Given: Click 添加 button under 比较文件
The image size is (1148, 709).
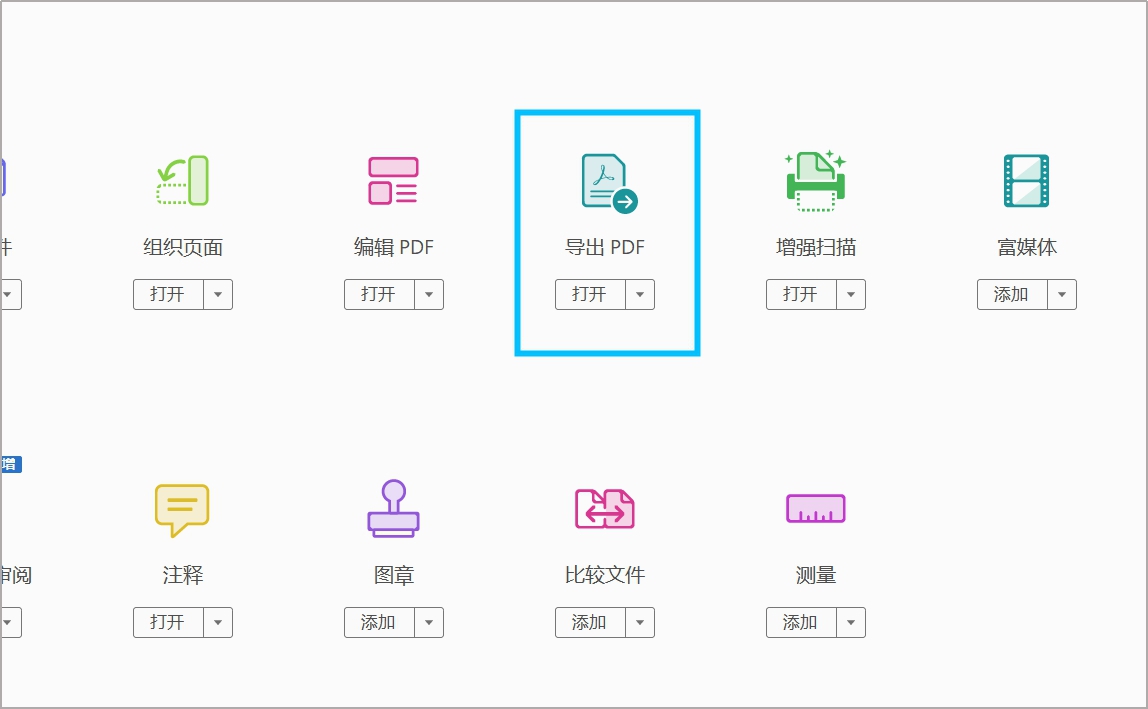Looking at the screenshot, I should 590,623.
